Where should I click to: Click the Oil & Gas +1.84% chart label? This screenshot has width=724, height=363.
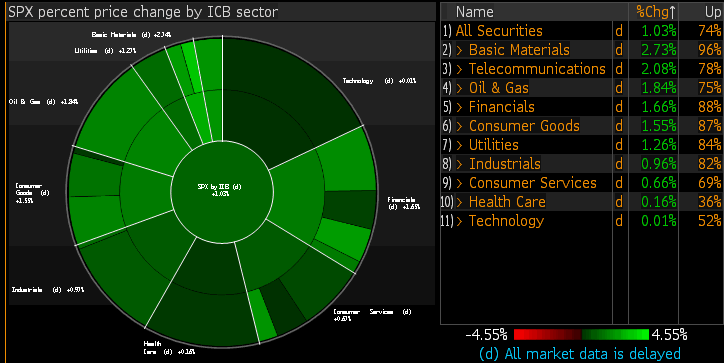[x=43, y=102]
